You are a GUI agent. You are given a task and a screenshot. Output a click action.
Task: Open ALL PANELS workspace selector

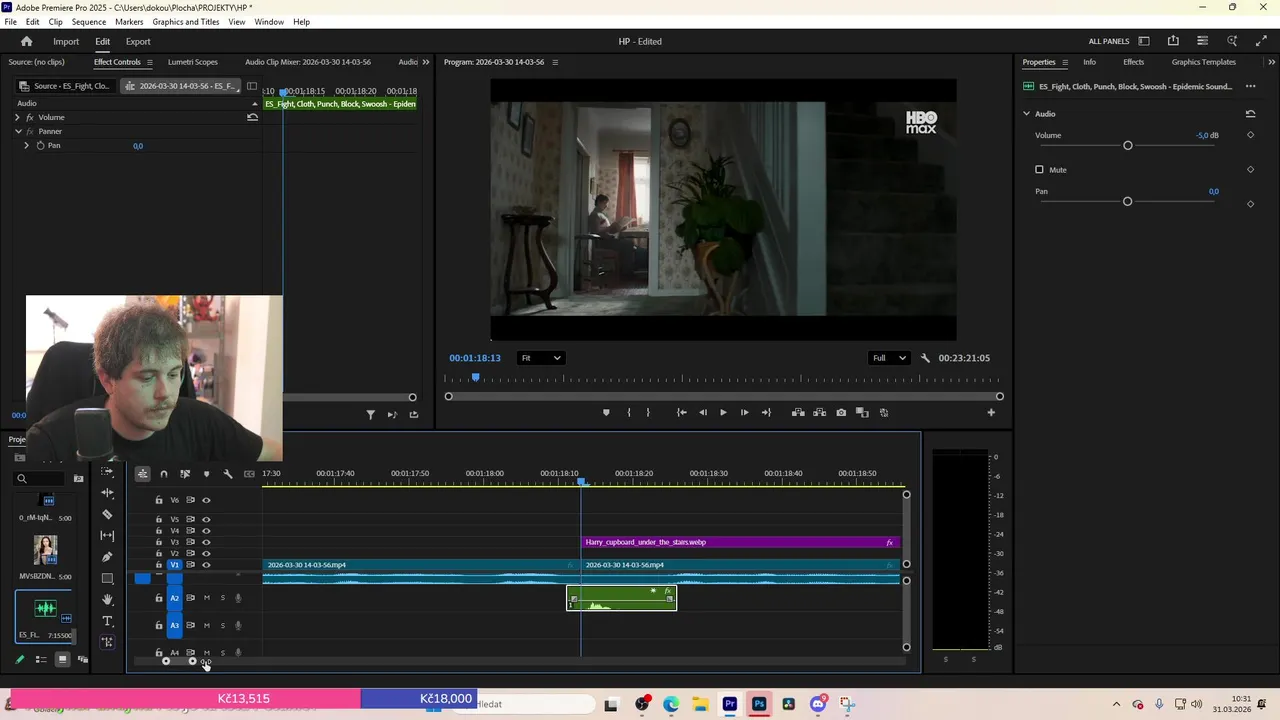coord(1110,41)
